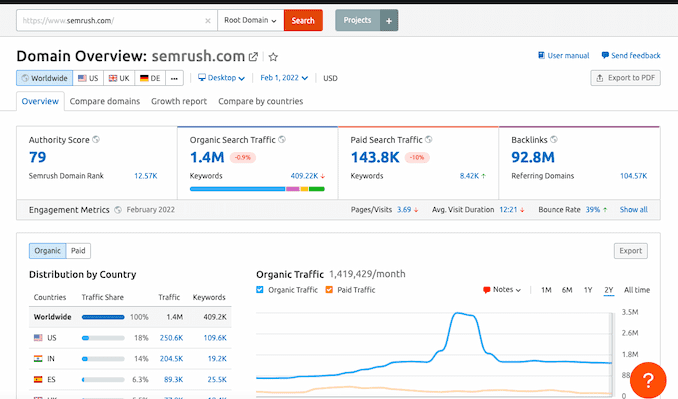This screenshot has width=678, height=399.
Task: Open more countries ellipsis menu
Action: (x=174, y=78)
